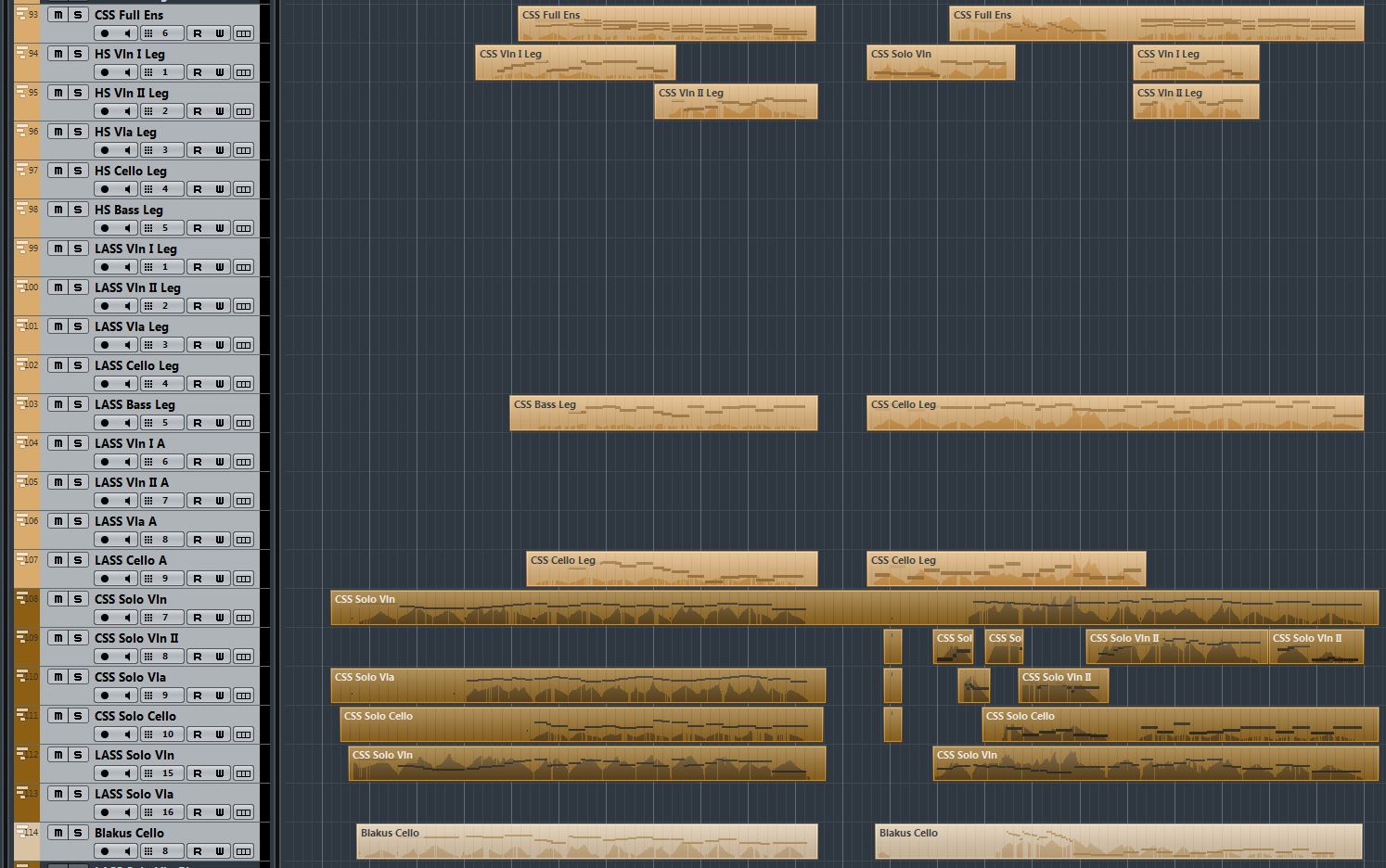Toggle Read automation on CSS Solo Vln track
Screen dimensions: 1386x868
click(197, 618)
